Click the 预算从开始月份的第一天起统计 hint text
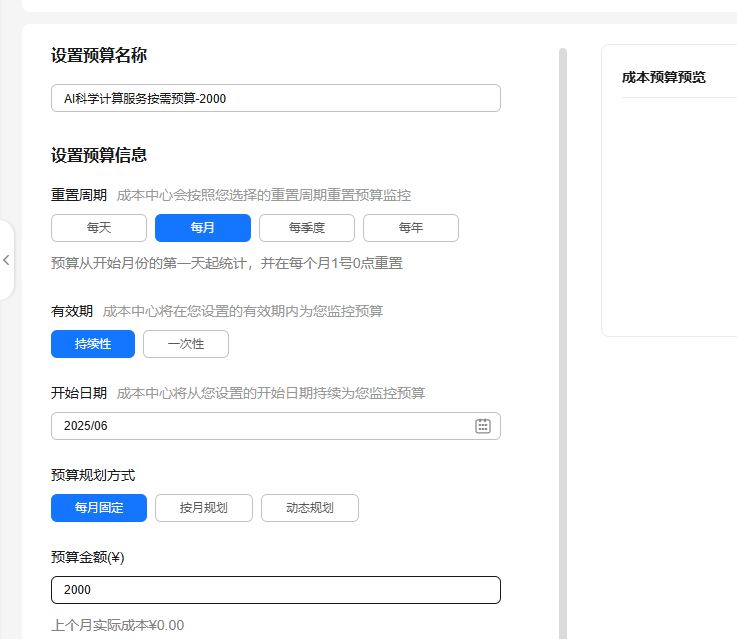The width and height of the screenshot is (737, 639). 227,263
